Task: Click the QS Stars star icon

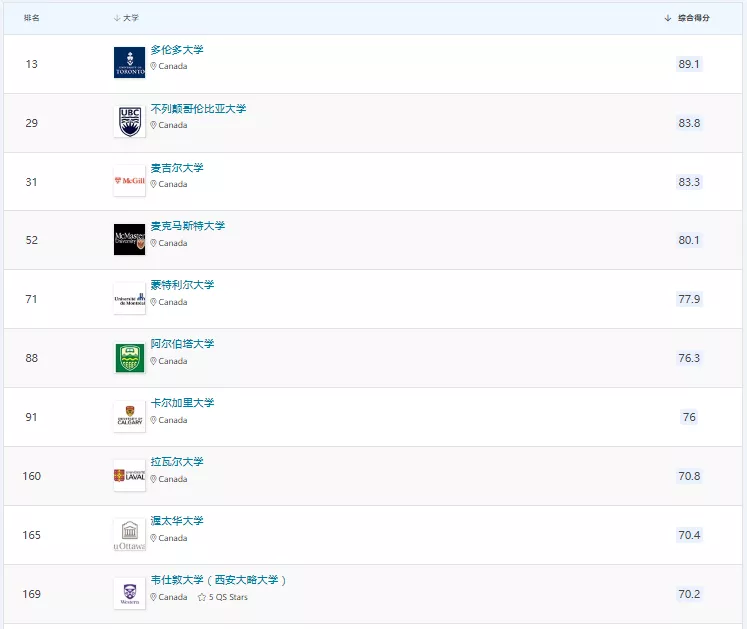Action: click(x=202, y=597)
